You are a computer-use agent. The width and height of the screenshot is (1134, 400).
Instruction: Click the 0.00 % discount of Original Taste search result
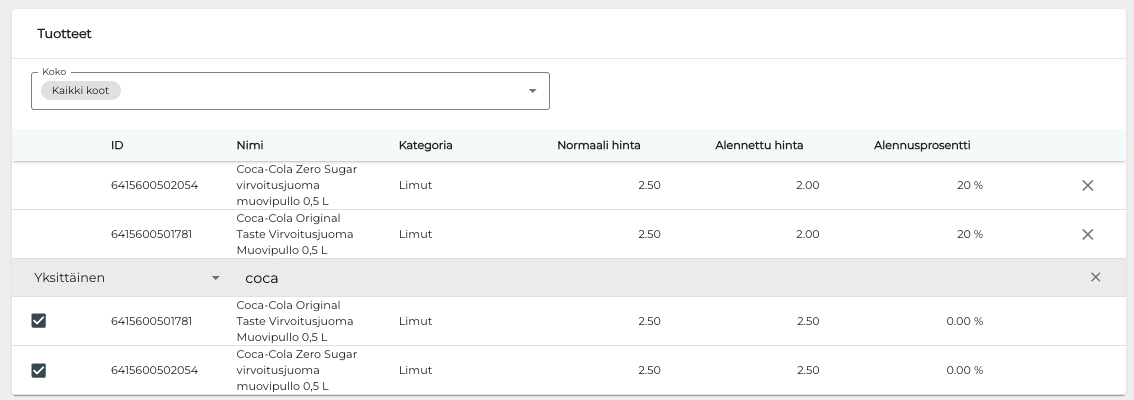tap(964, 321)
